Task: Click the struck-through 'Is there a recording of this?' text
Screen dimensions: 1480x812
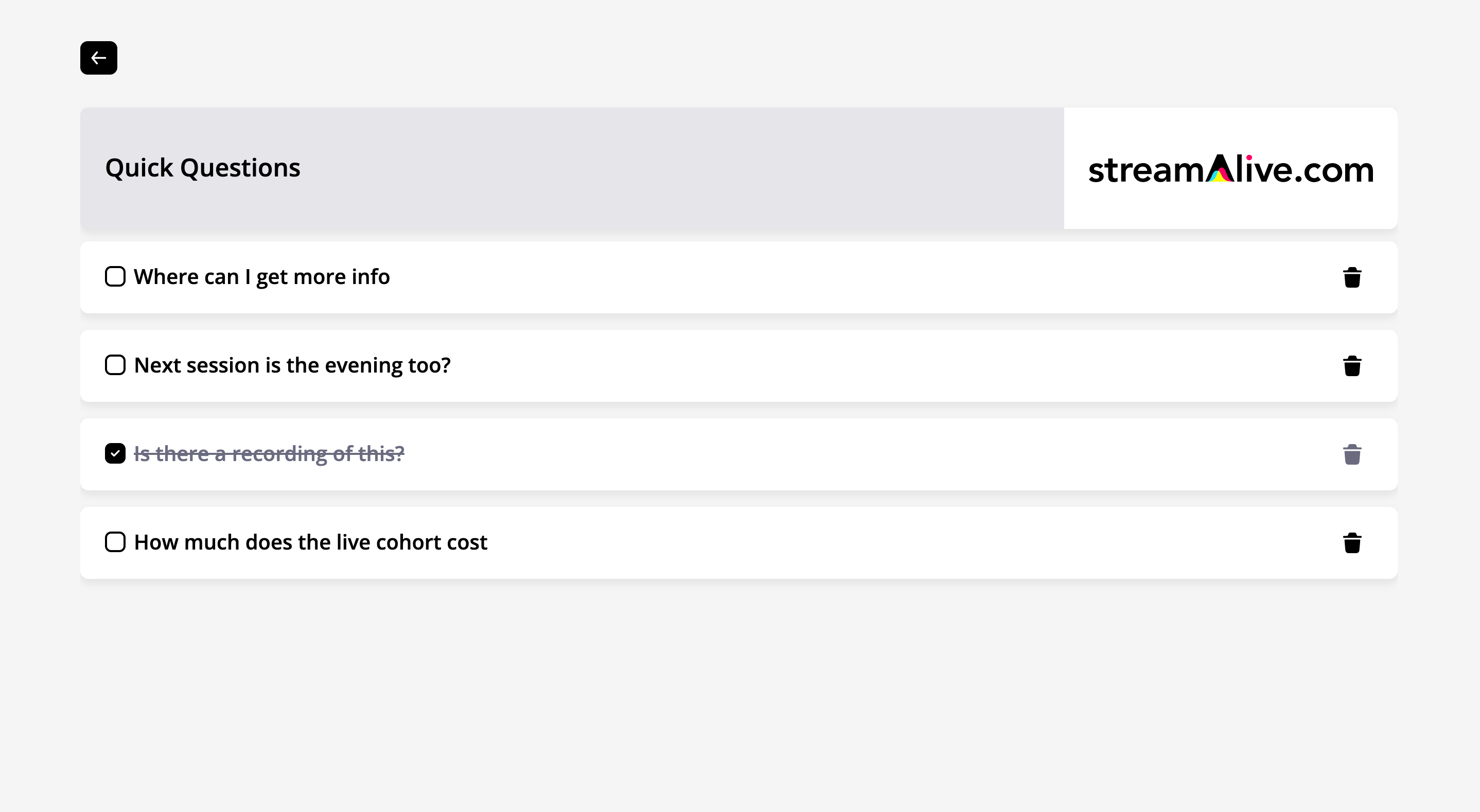Action: coord(269,454)
